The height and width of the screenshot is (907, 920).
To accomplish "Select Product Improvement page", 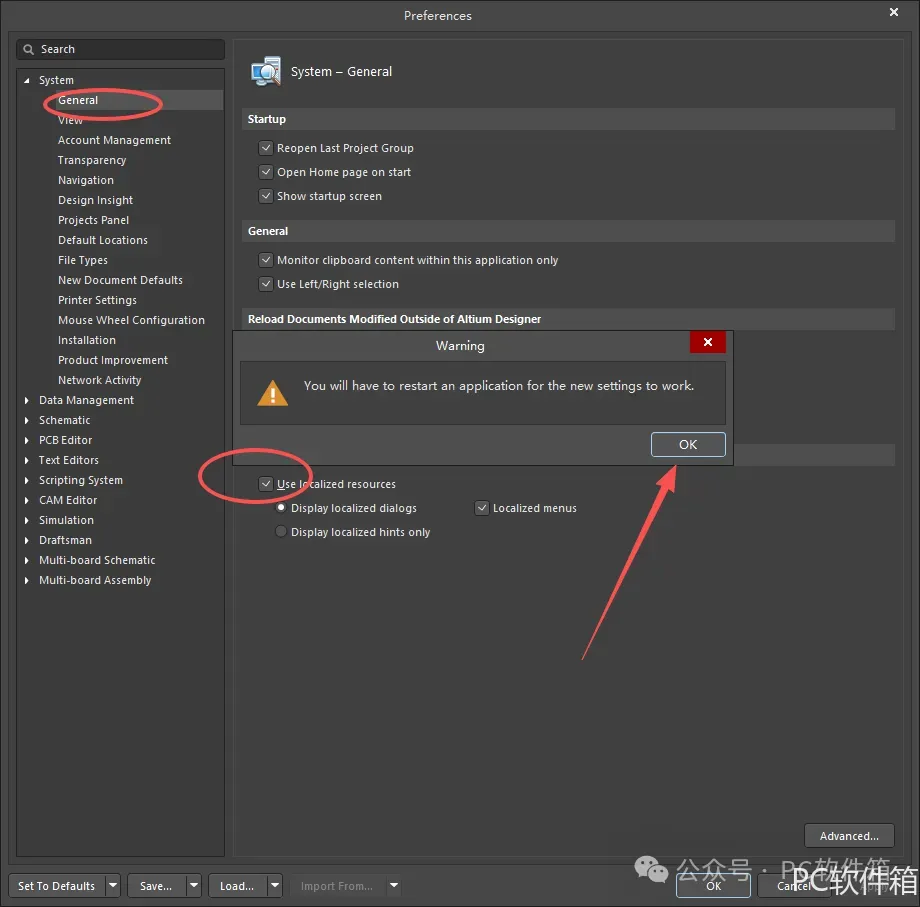I will (x=113, y=360).
